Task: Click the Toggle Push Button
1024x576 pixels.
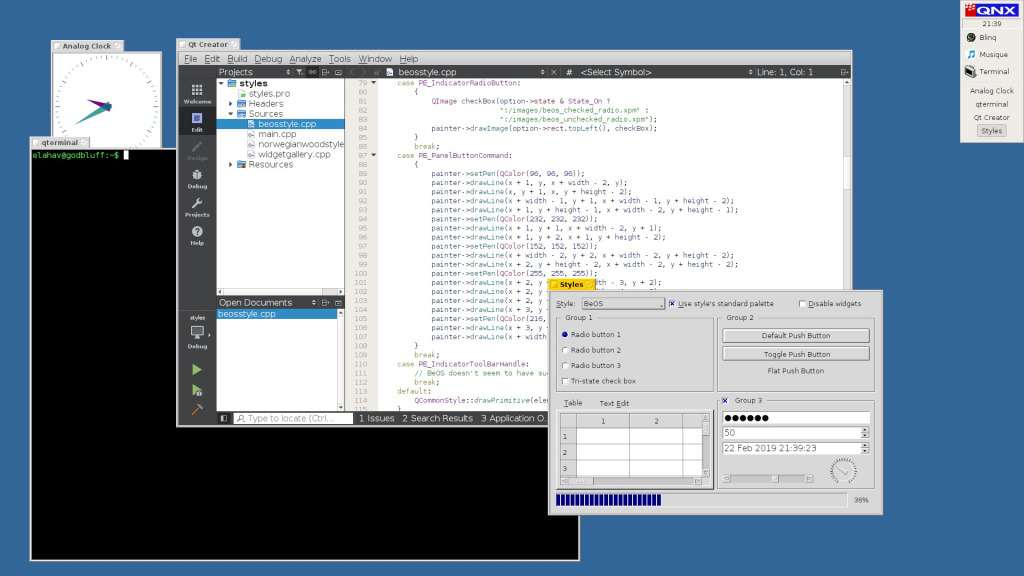Action: [795, 354]
